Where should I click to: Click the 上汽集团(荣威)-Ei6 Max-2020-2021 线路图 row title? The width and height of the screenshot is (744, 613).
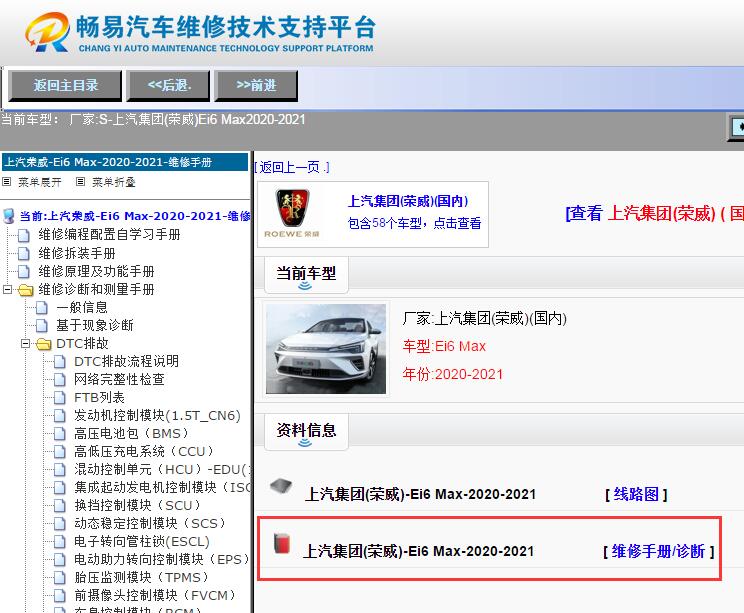420,494
